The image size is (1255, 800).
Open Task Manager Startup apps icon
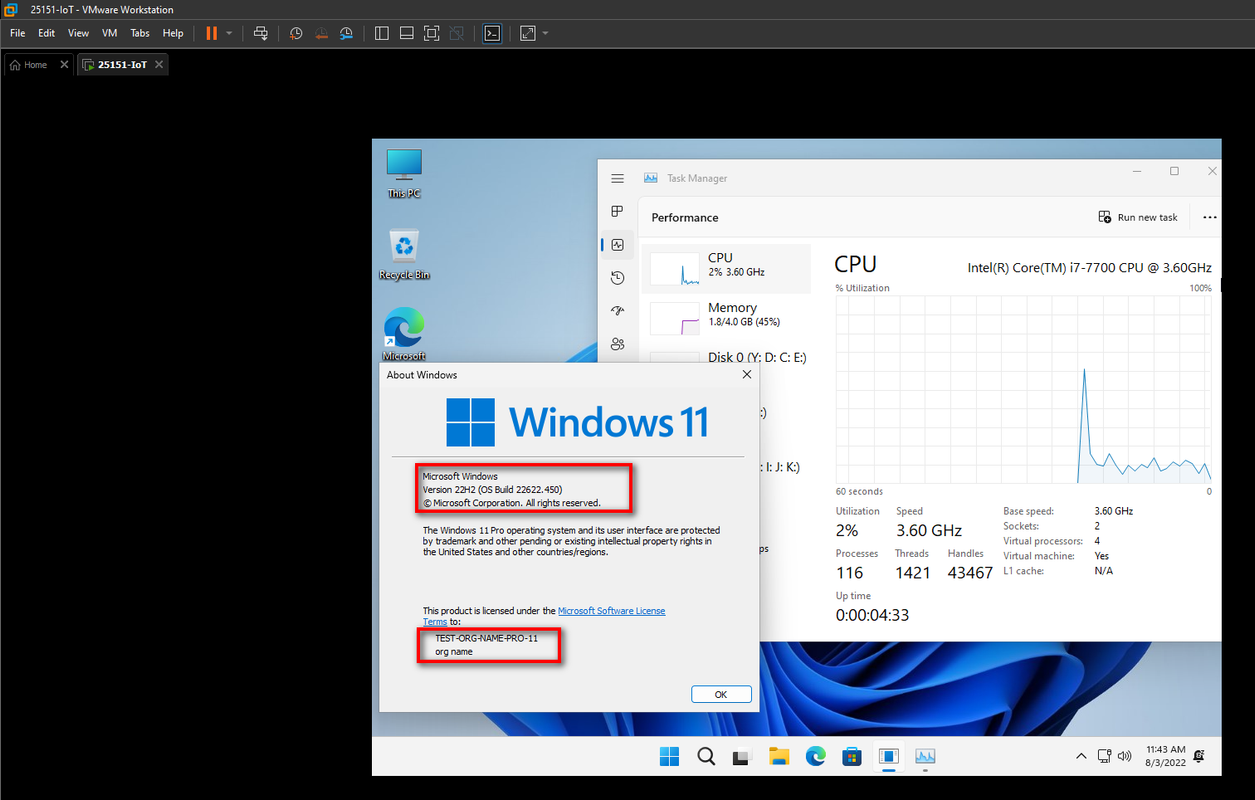coord(618,311)
